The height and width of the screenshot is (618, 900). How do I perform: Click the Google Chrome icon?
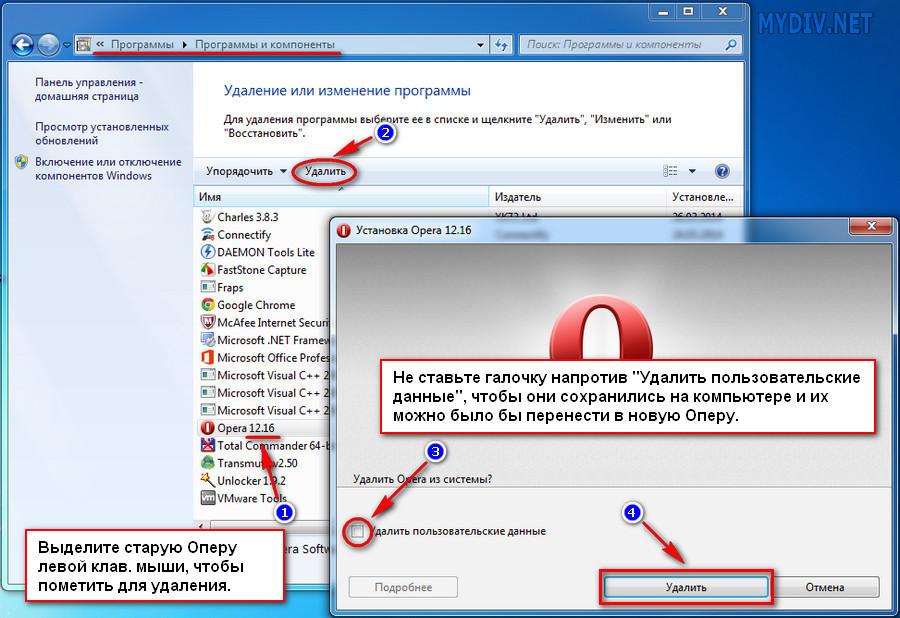point(207,305)
